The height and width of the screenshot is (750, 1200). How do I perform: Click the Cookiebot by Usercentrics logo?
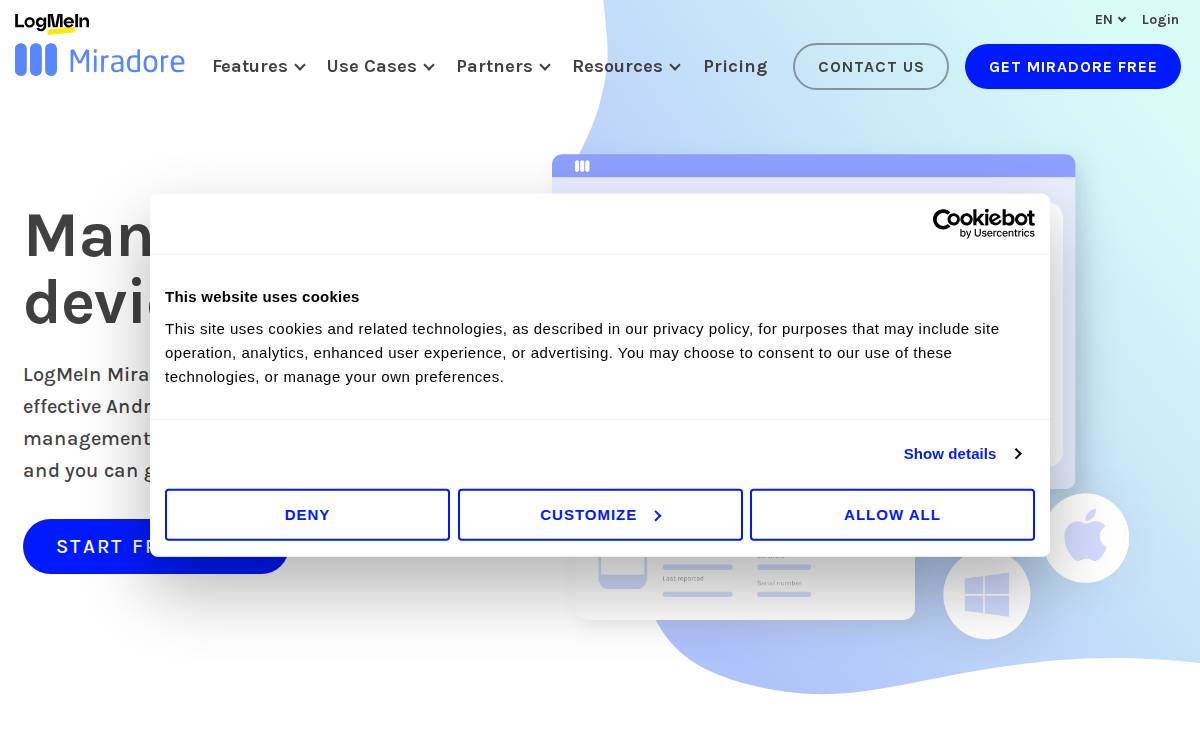[984, 223]
